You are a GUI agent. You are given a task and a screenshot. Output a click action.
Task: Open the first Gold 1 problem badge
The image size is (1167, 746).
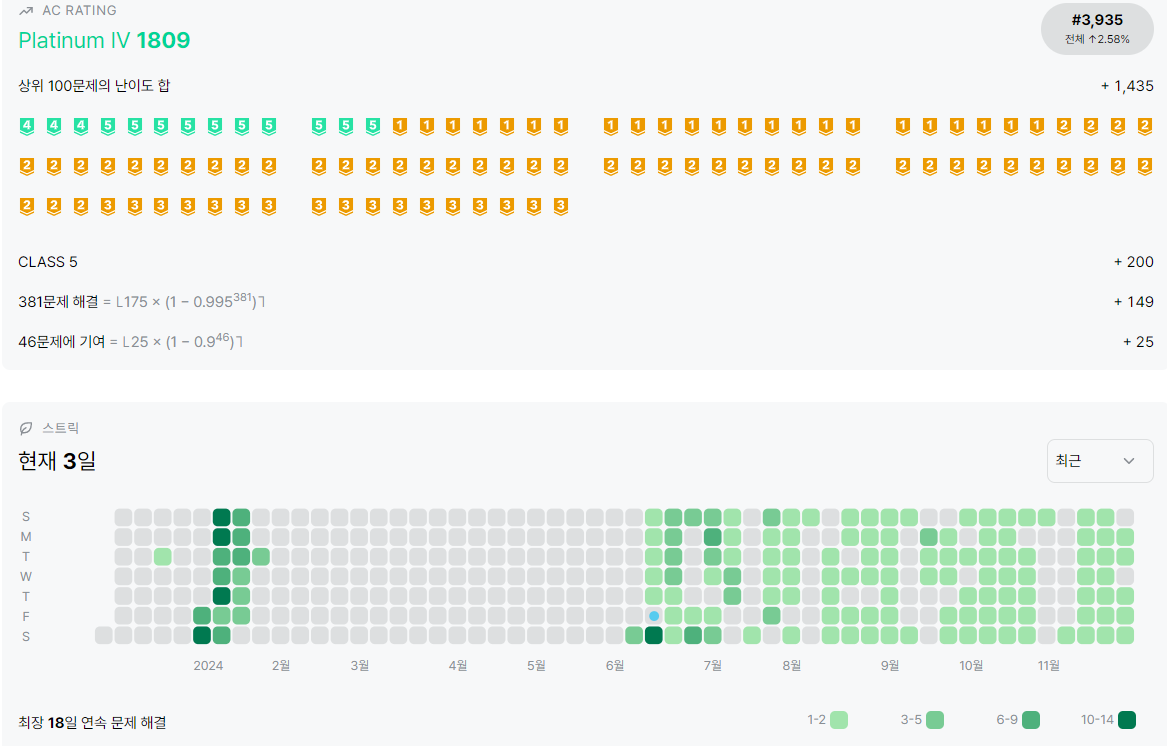(400, 126)
